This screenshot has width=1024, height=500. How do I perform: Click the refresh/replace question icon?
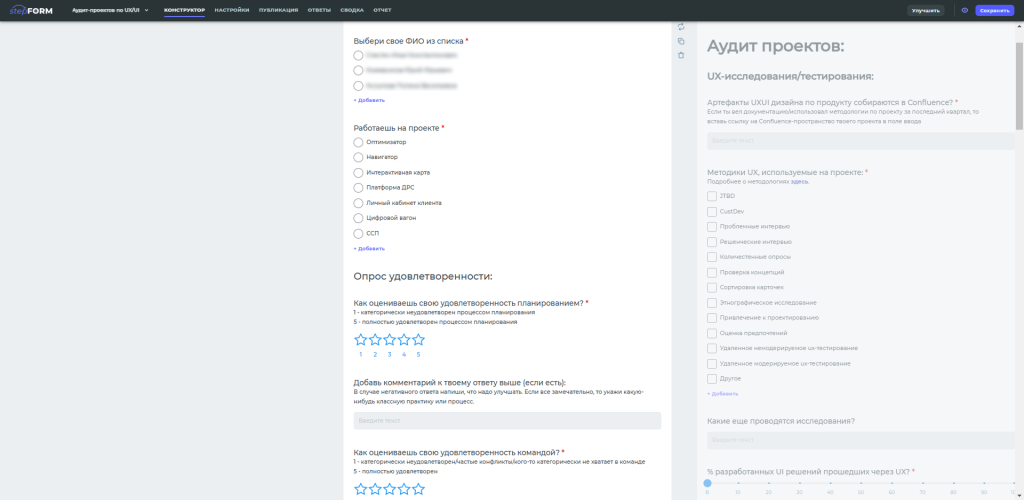(x=681, y=27)
